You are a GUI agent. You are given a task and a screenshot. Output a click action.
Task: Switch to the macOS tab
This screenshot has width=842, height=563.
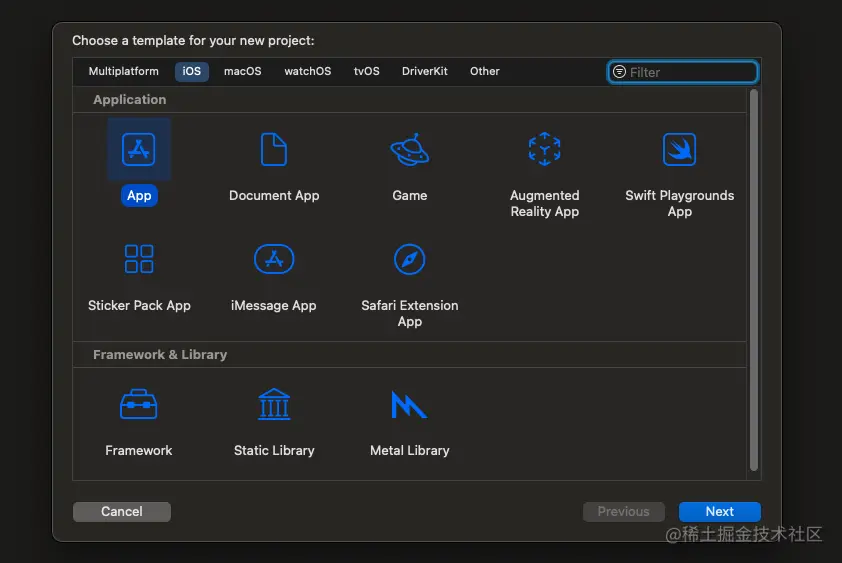(242, 72)
